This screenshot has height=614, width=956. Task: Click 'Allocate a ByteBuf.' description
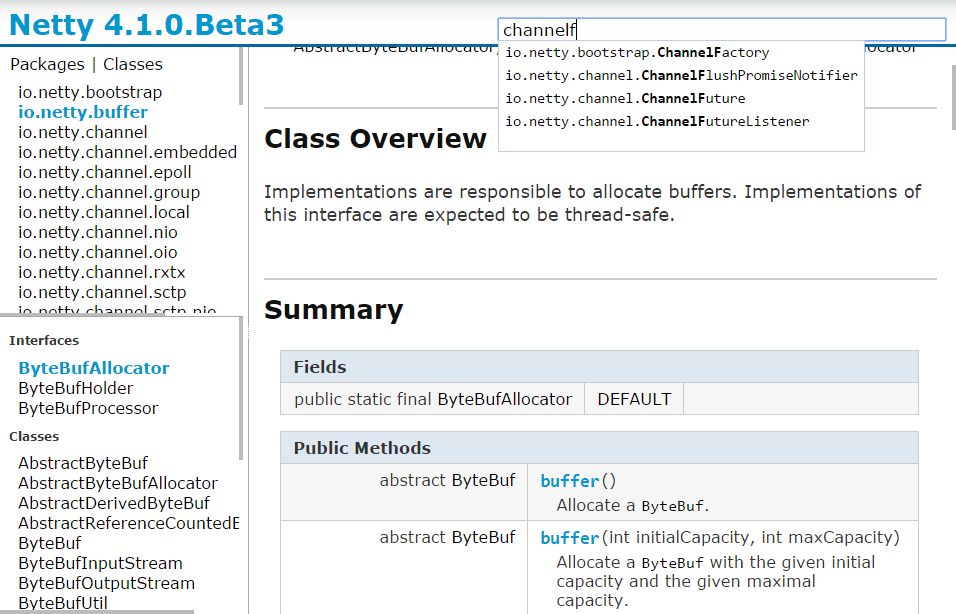pyautogui.click(x=633, y=505)
